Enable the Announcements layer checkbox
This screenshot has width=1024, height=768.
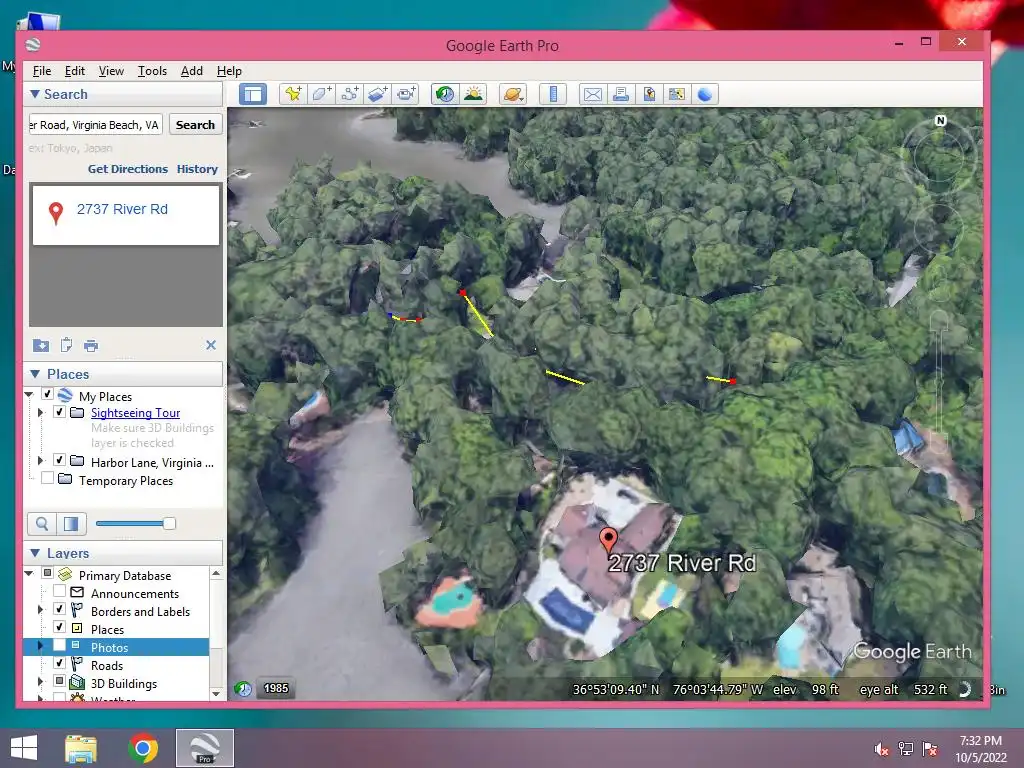[x=59, y=591]
